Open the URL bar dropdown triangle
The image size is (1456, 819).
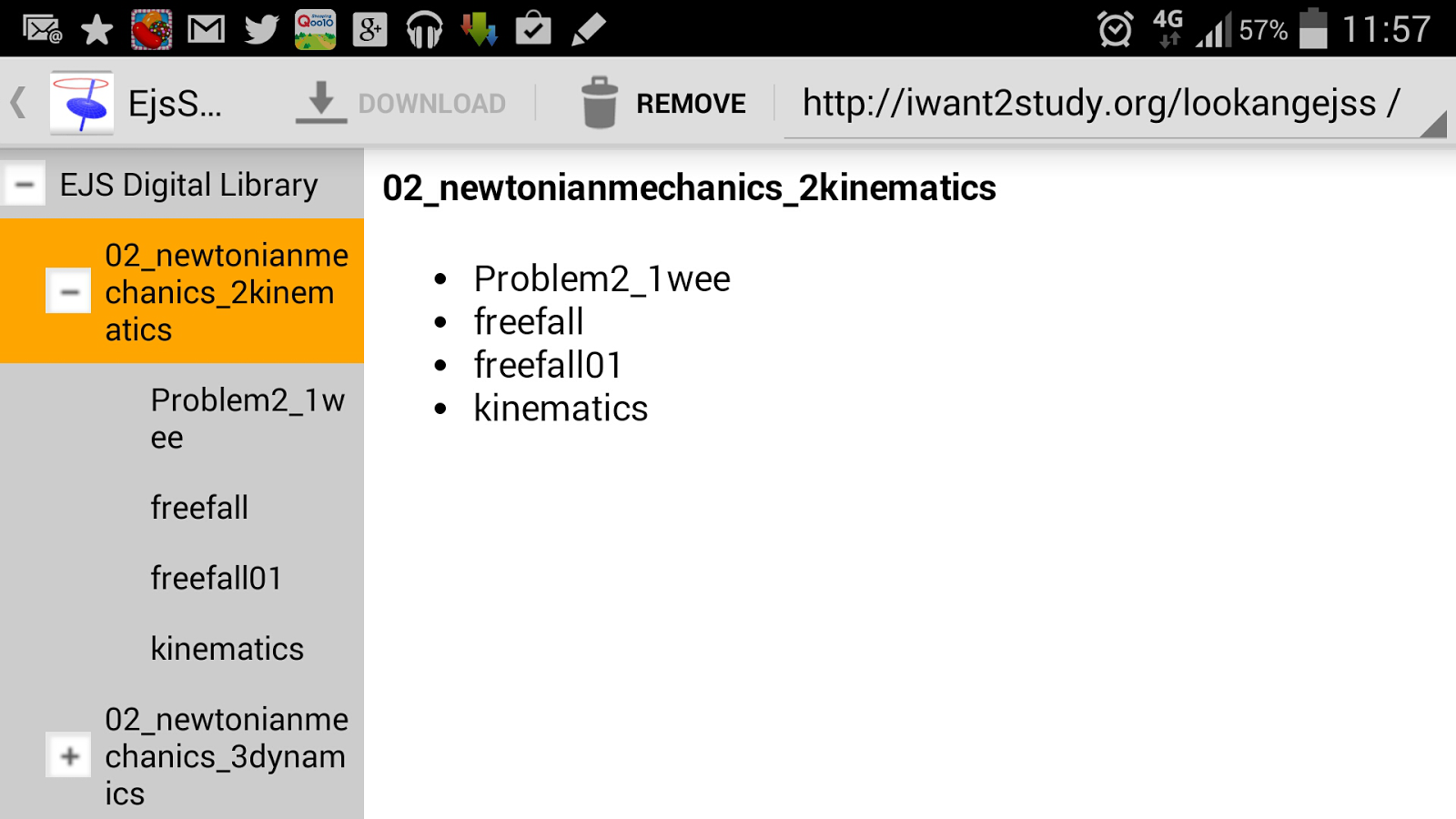pyautogui.click(x=1435, y=127)
